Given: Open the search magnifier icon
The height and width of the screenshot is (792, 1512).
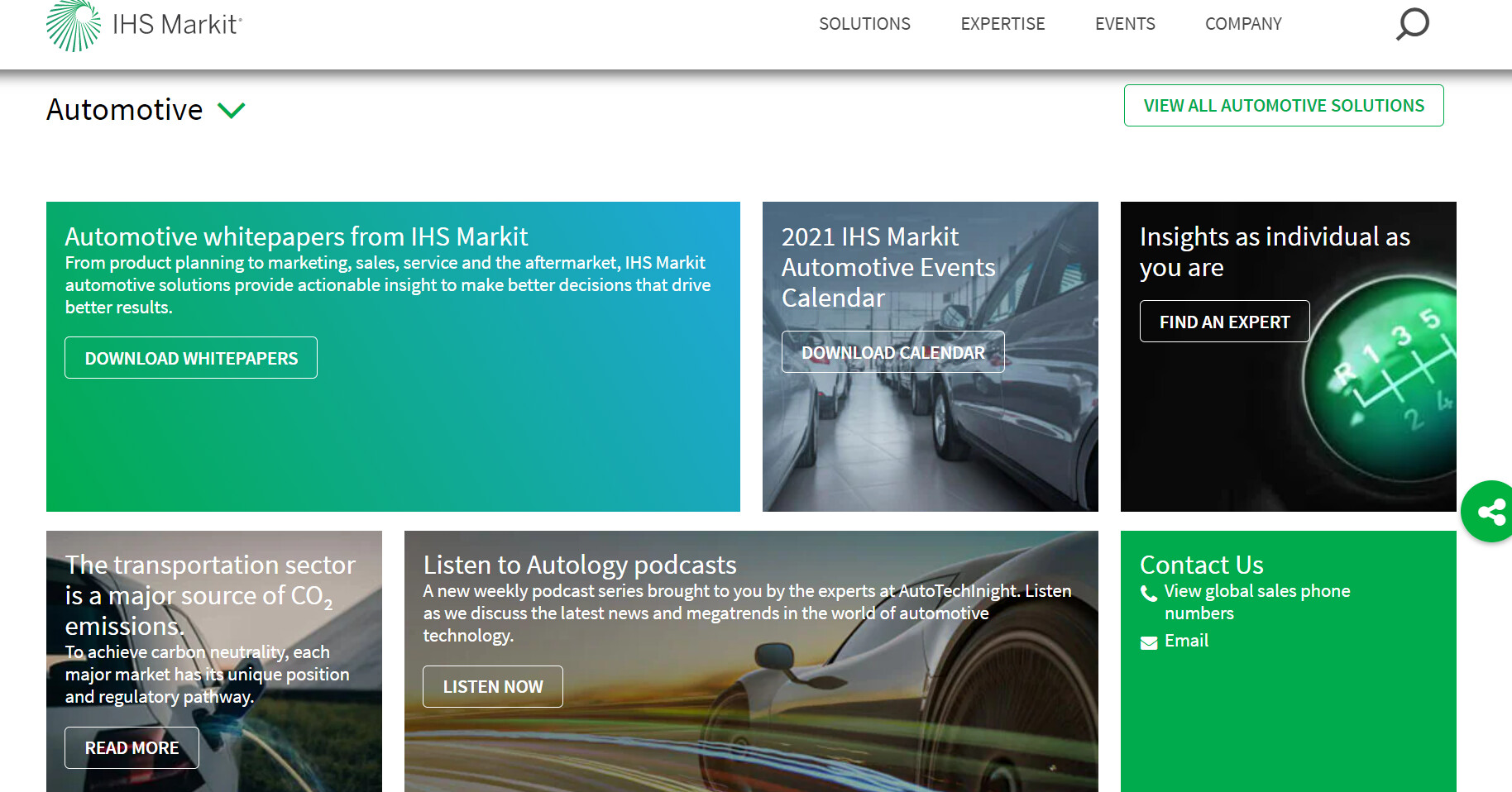Looking at the screenshot, I should pos(1412,24).
